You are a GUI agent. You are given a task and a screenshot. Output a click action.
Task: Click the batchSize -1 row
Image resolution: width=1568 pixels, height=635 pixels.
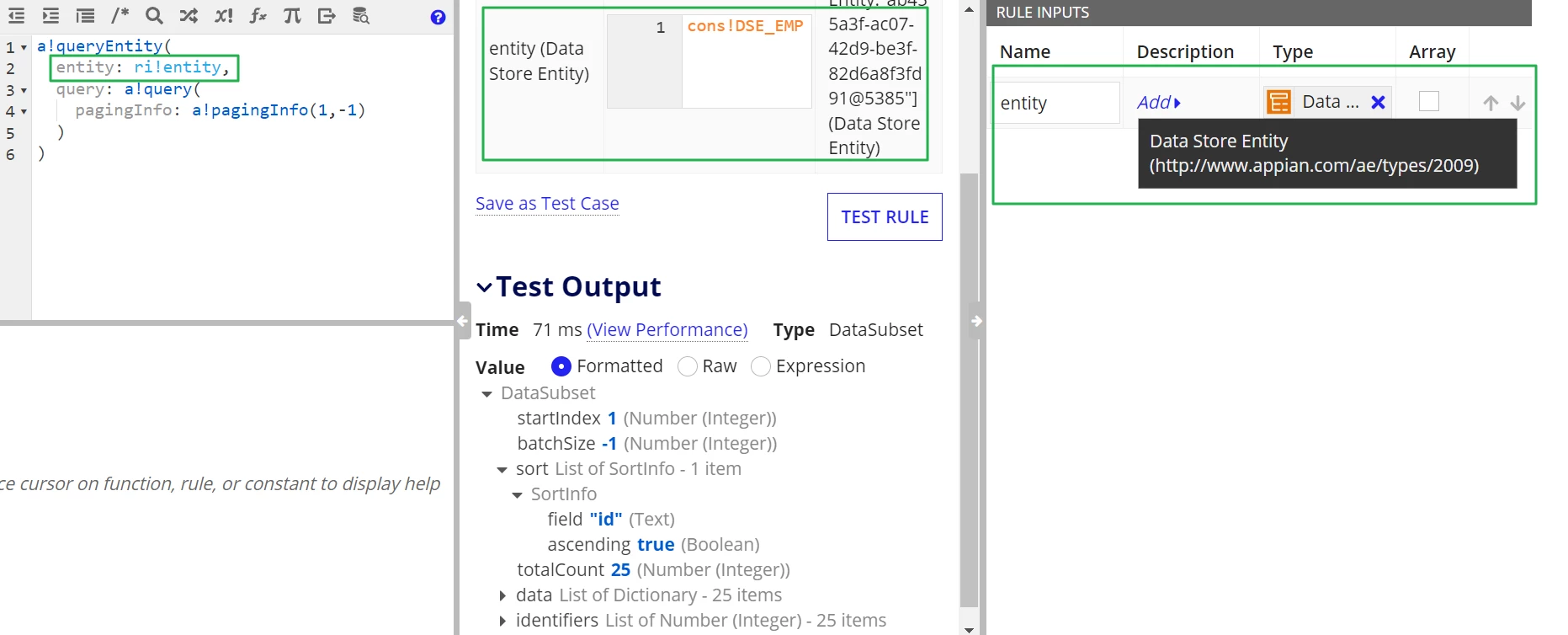(x=646, y=444)
